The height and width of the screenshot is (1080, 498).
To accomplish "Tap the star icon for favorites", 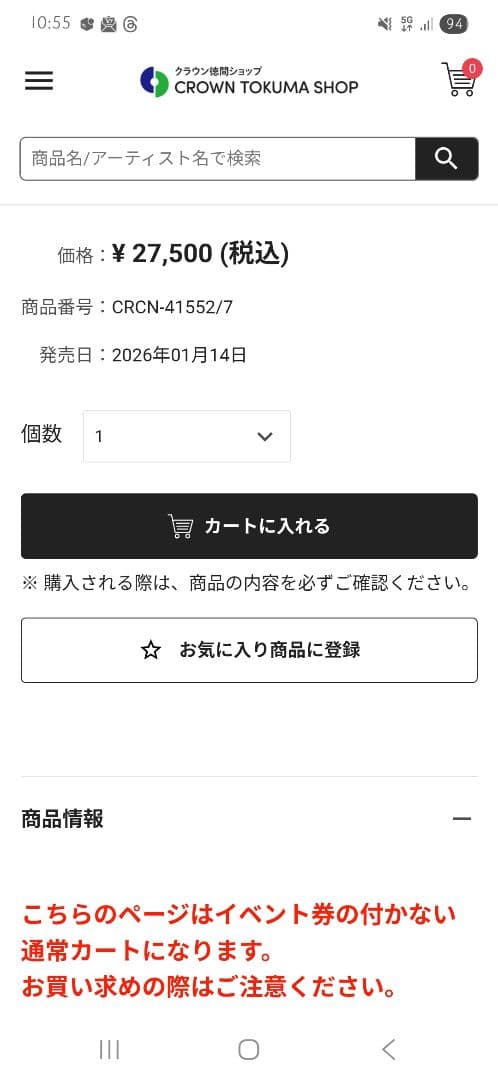I will pyautogui.click(x=151, y=650).
